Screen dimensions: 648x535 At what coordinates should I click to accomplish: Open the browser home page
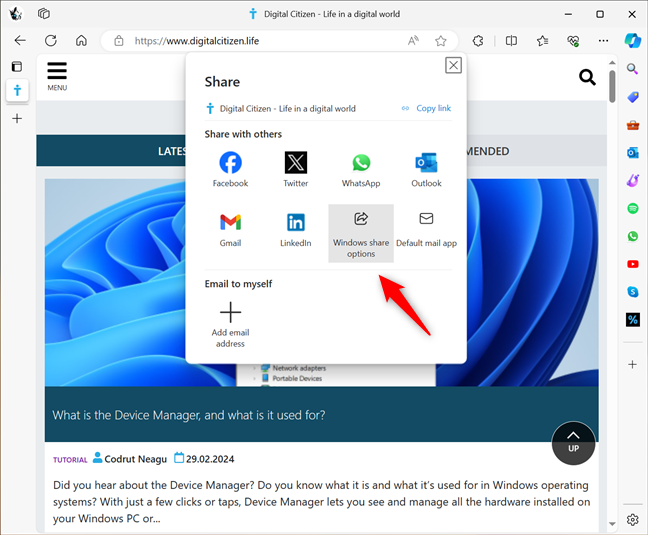[81, 40]
